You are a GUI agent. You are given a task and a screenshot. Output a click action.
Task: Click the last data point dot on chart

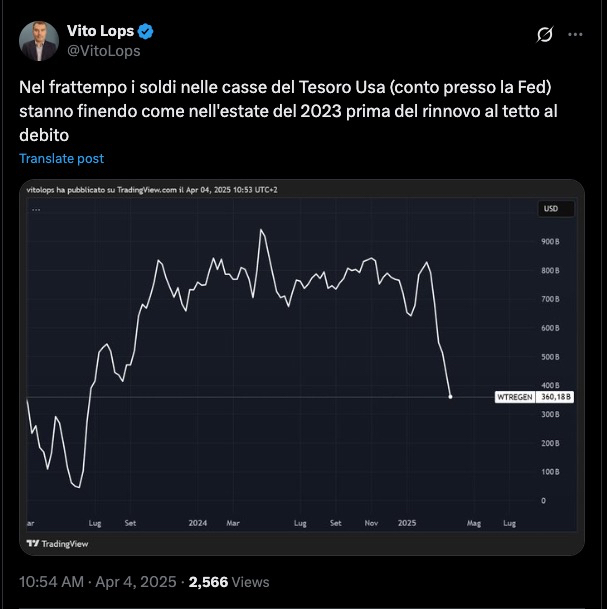tap(451, 397)
